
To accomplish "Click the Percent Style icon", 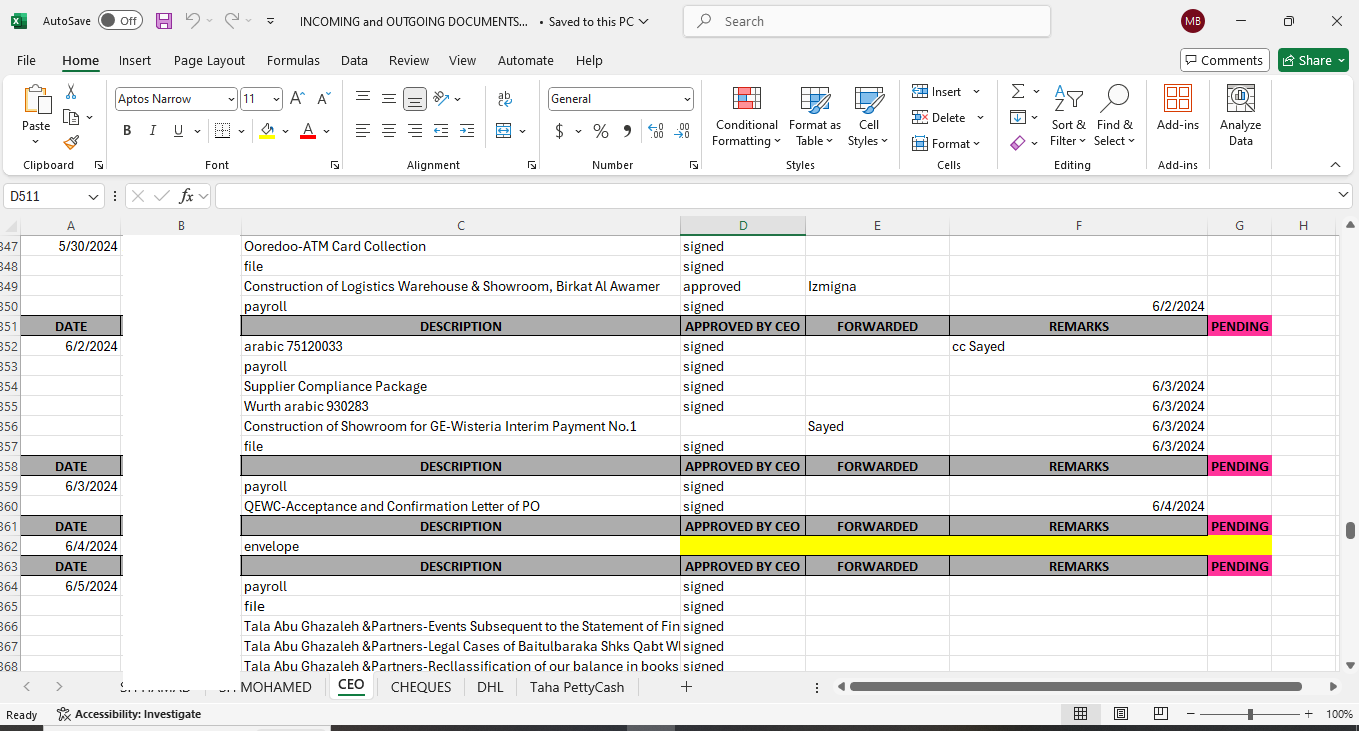I will (600, 131).
